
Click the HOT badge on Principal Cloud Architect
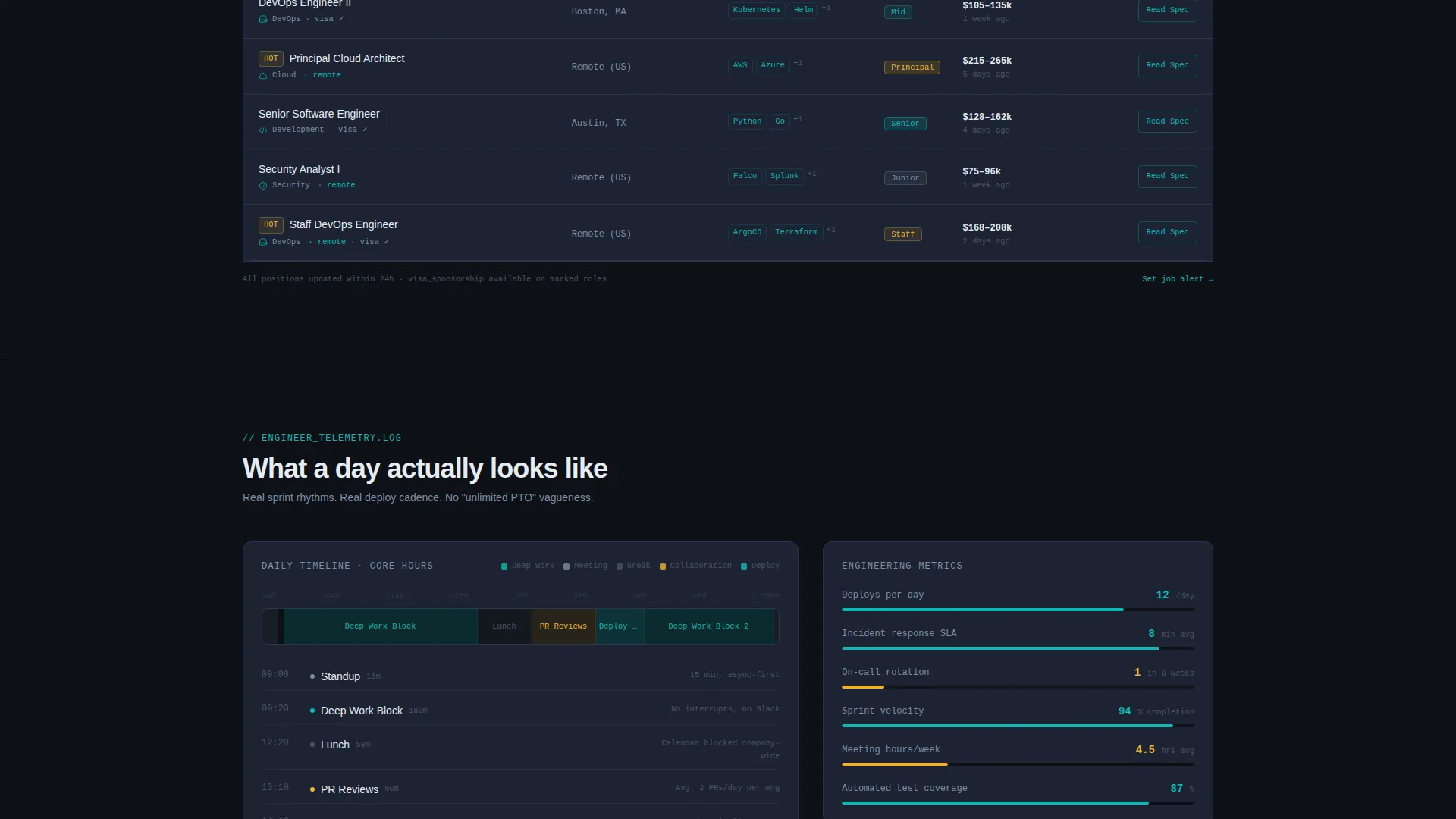(x=271, y=58)
